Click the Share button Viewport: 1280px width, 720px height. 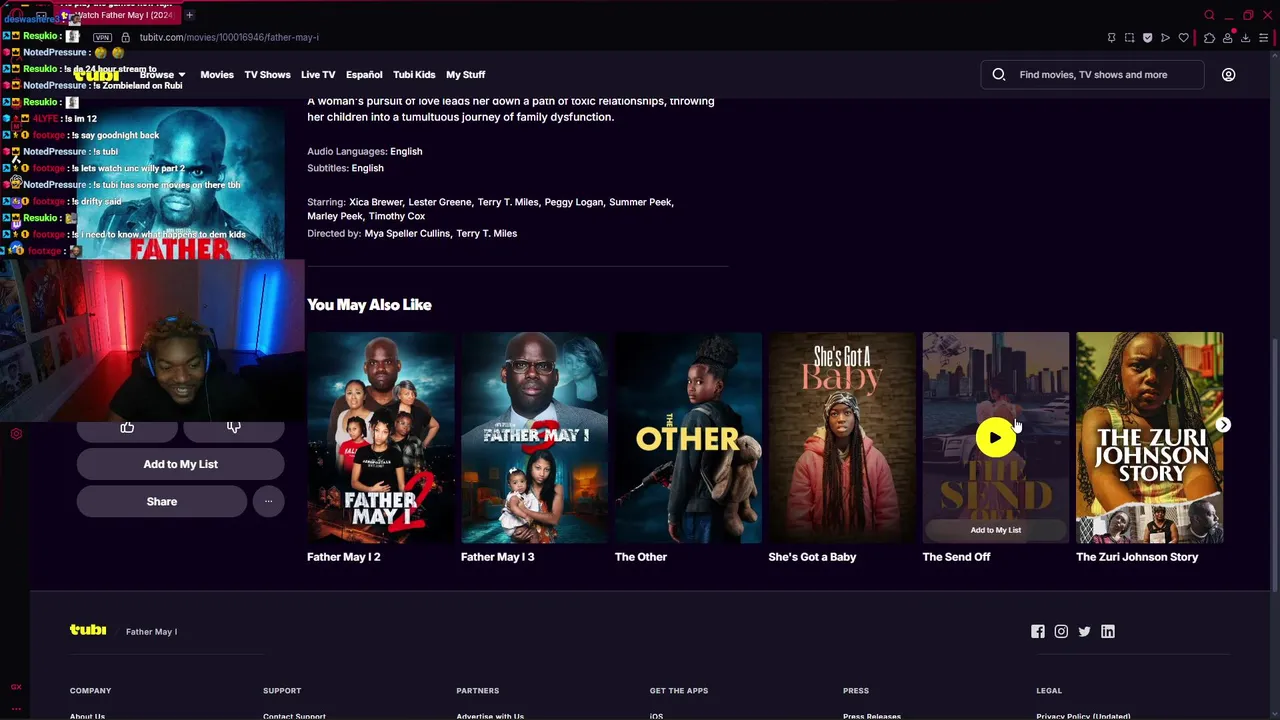click(x=162, y=501)
